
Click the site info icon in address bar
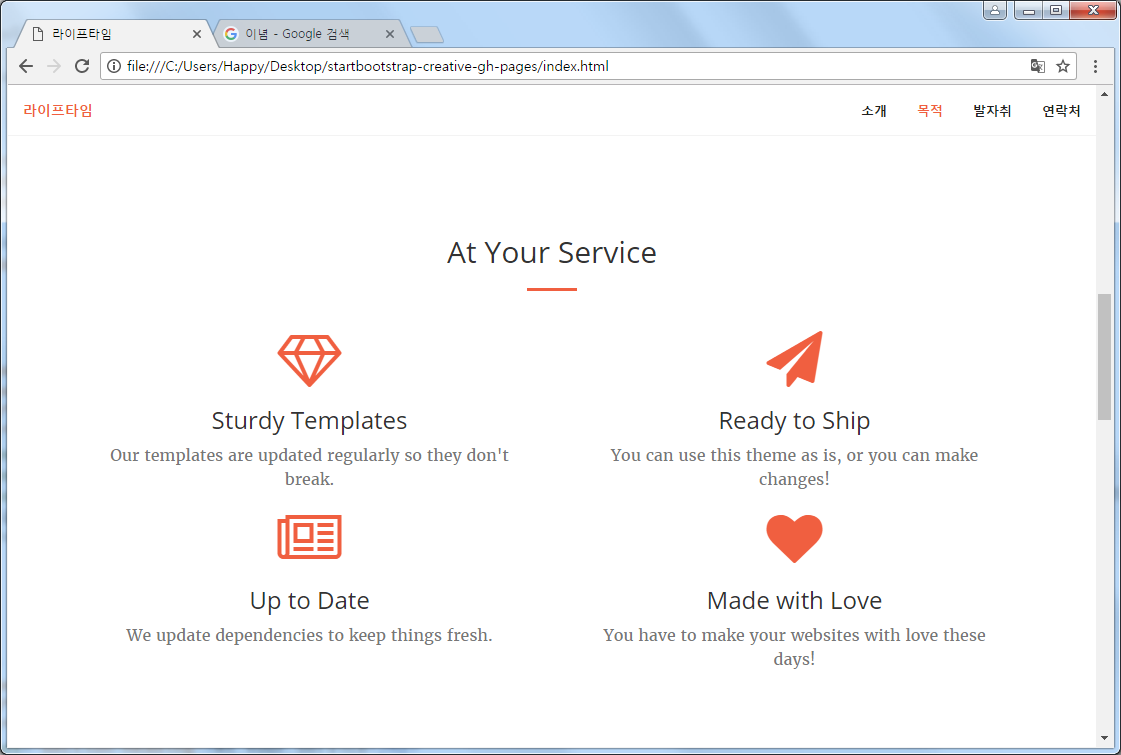pos(114,66)
